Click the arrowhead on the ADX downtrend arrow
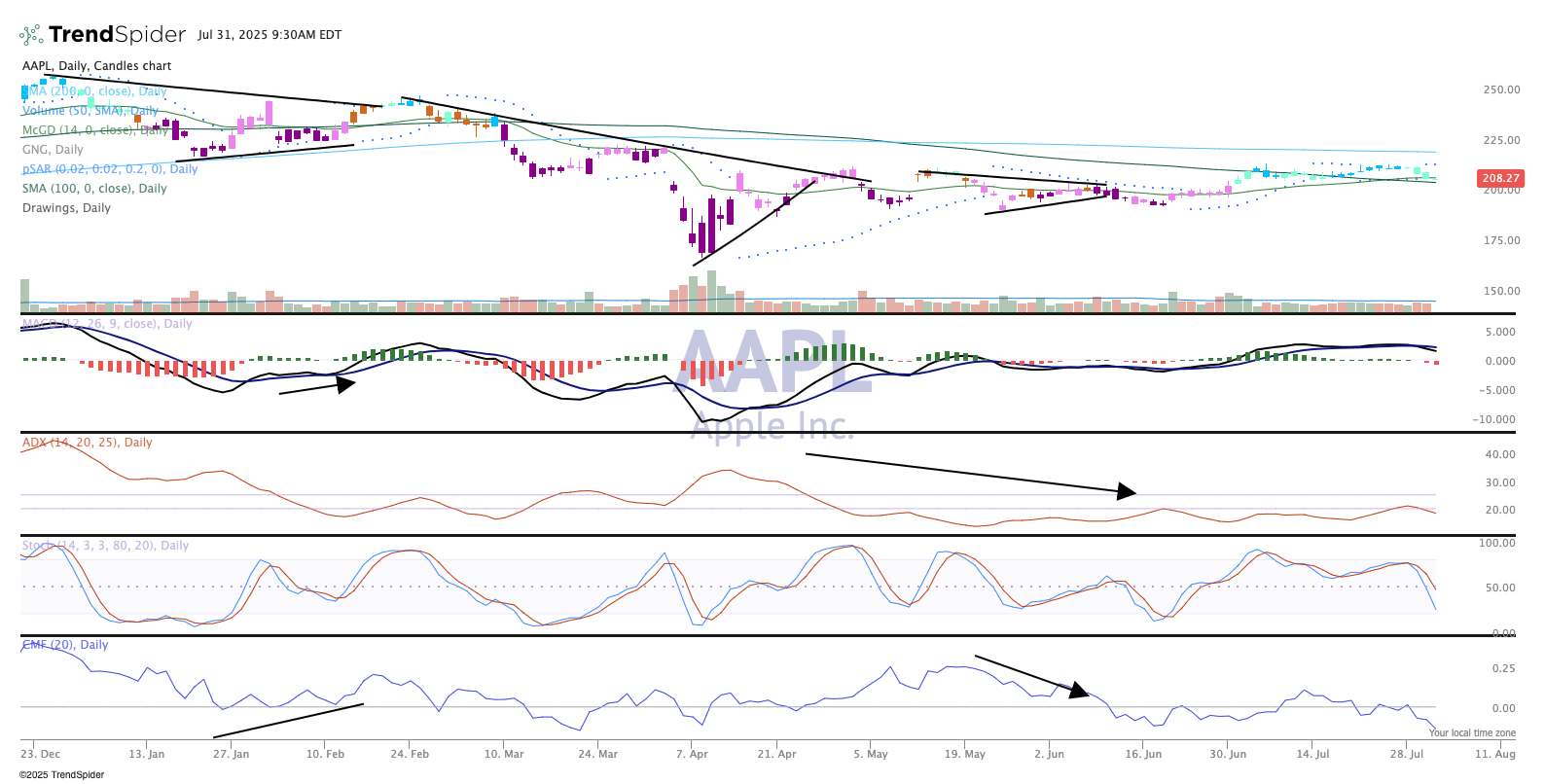Screen dimensions: 1545x784 click(1127, 492)
